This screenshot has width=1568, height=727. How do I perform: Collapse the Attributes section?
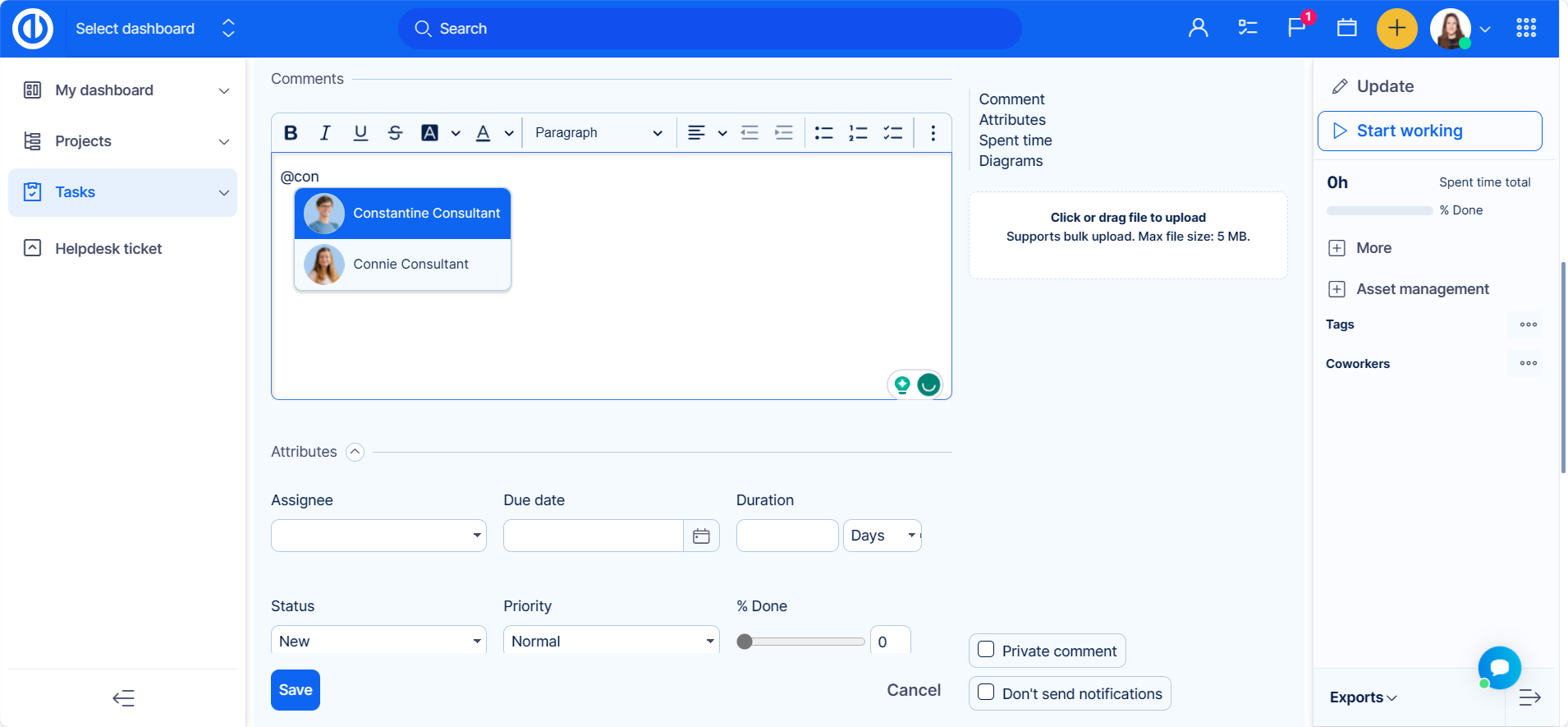(355, 452)
